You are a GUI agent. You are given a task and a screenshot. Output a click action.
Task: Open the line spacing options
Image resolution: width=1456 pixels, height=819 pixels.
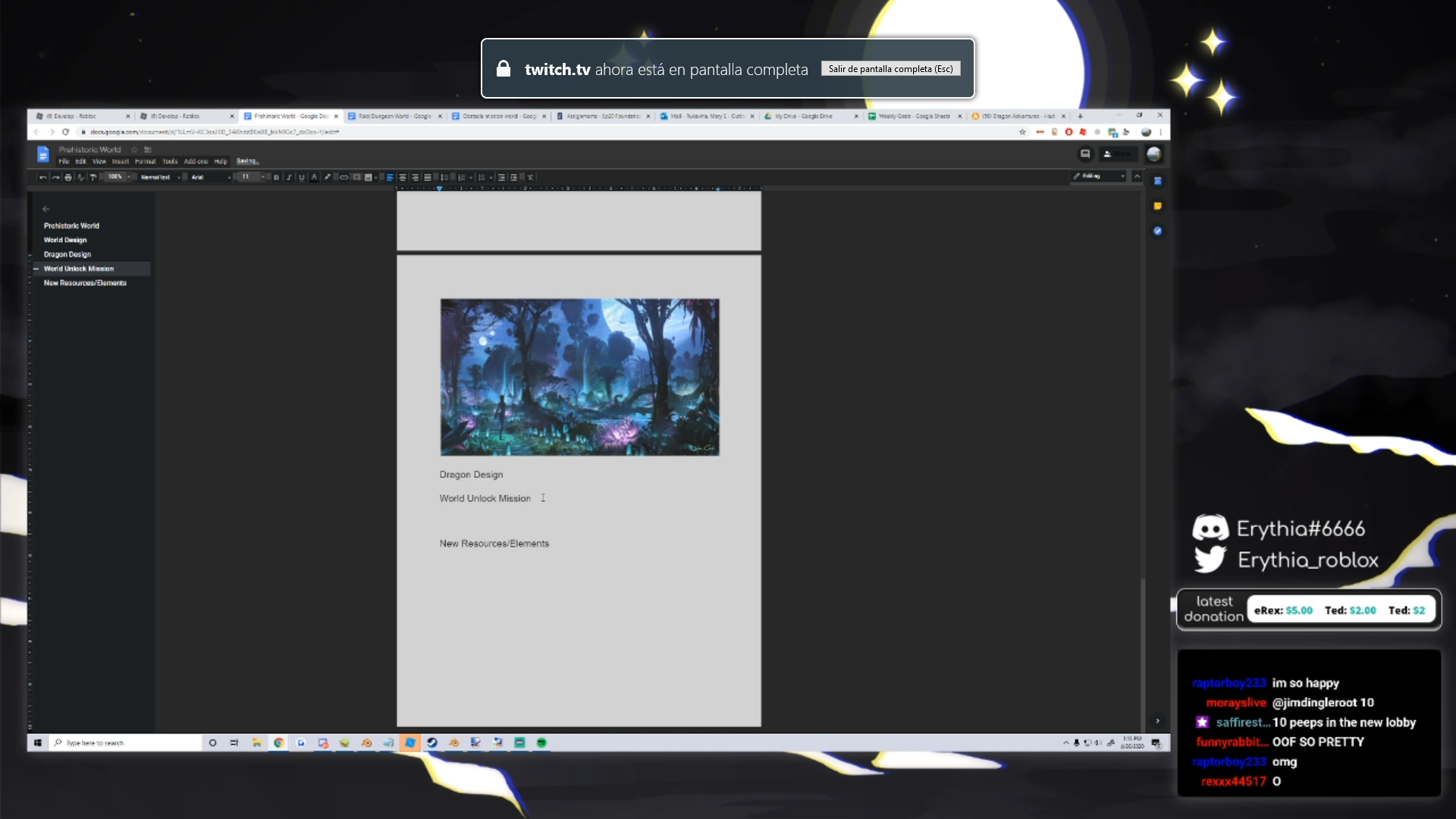coord(444,177)
